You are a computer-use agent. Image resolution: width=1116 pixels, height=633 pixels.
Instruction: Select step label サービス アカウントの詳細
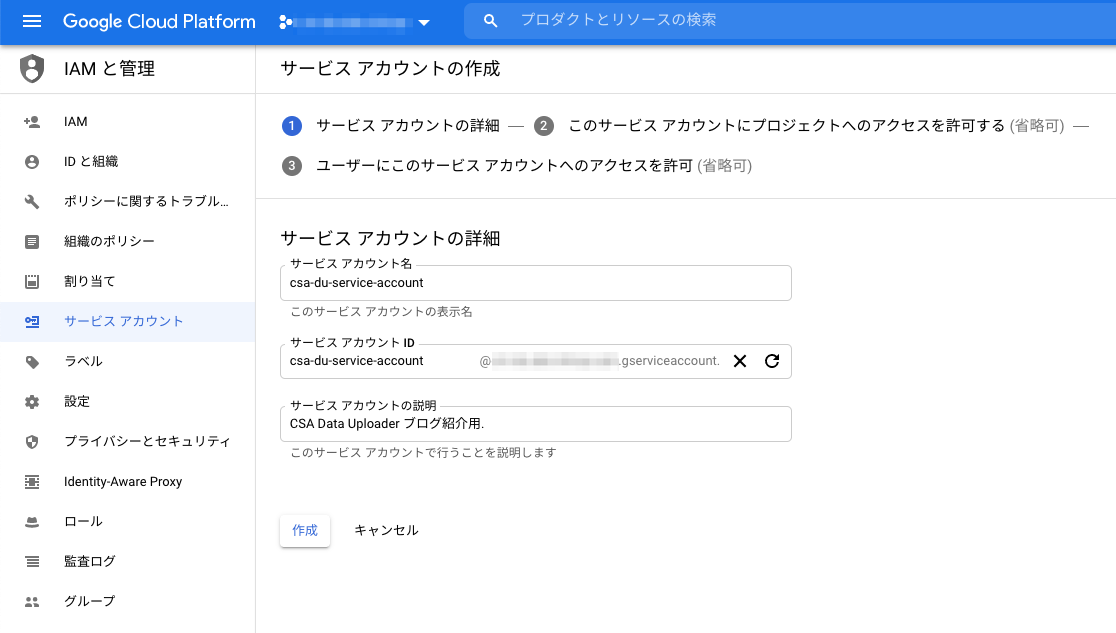(x=408, y=126)
